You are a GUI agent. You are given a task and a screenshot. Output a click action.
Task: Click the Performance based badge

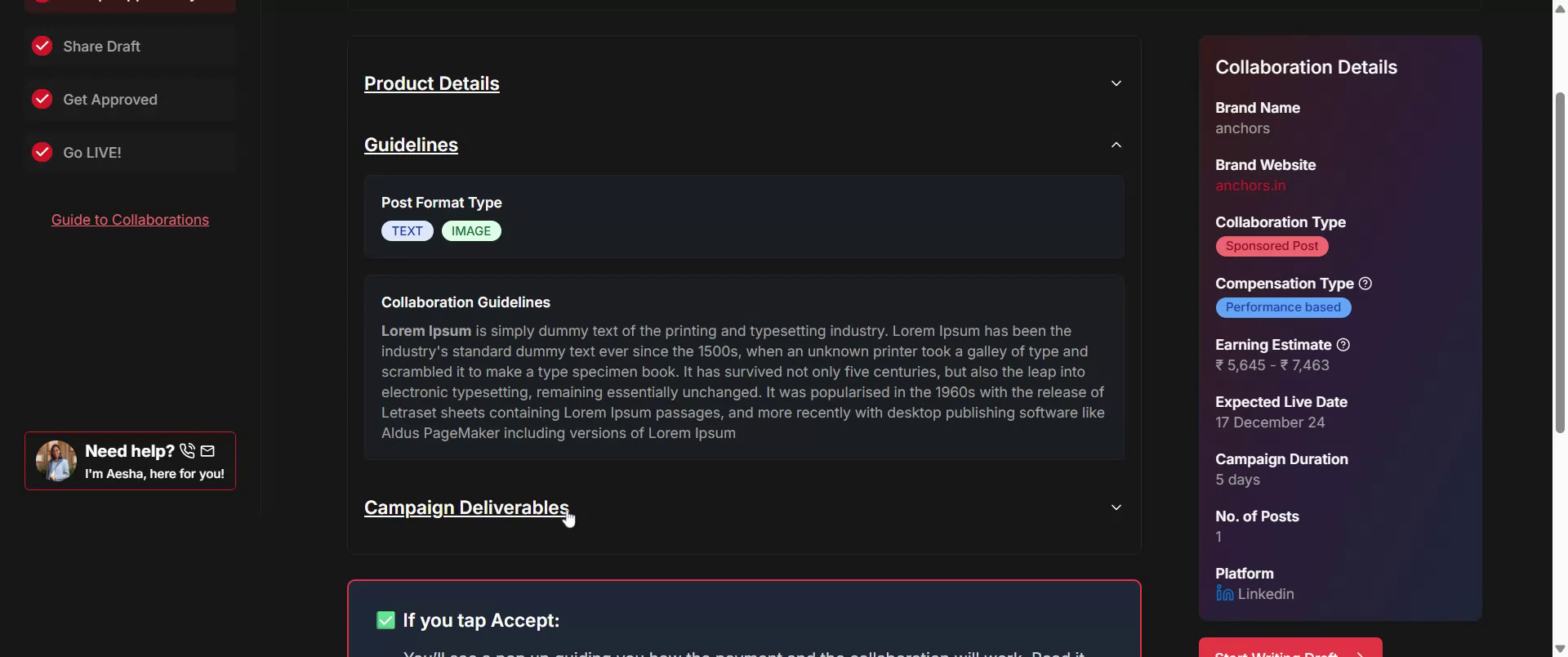(1283, 307)
